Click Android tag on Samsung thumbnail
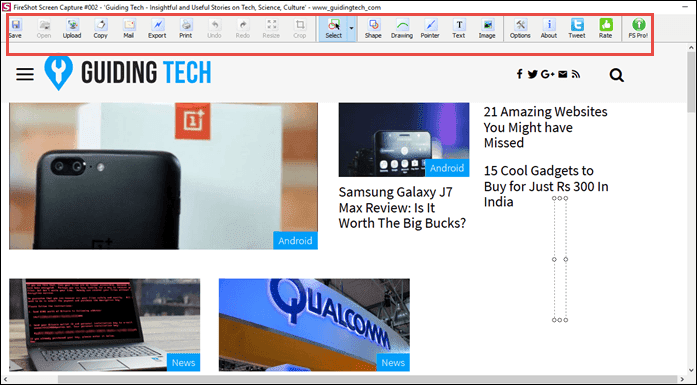697x385 pixels. point(447,168)
